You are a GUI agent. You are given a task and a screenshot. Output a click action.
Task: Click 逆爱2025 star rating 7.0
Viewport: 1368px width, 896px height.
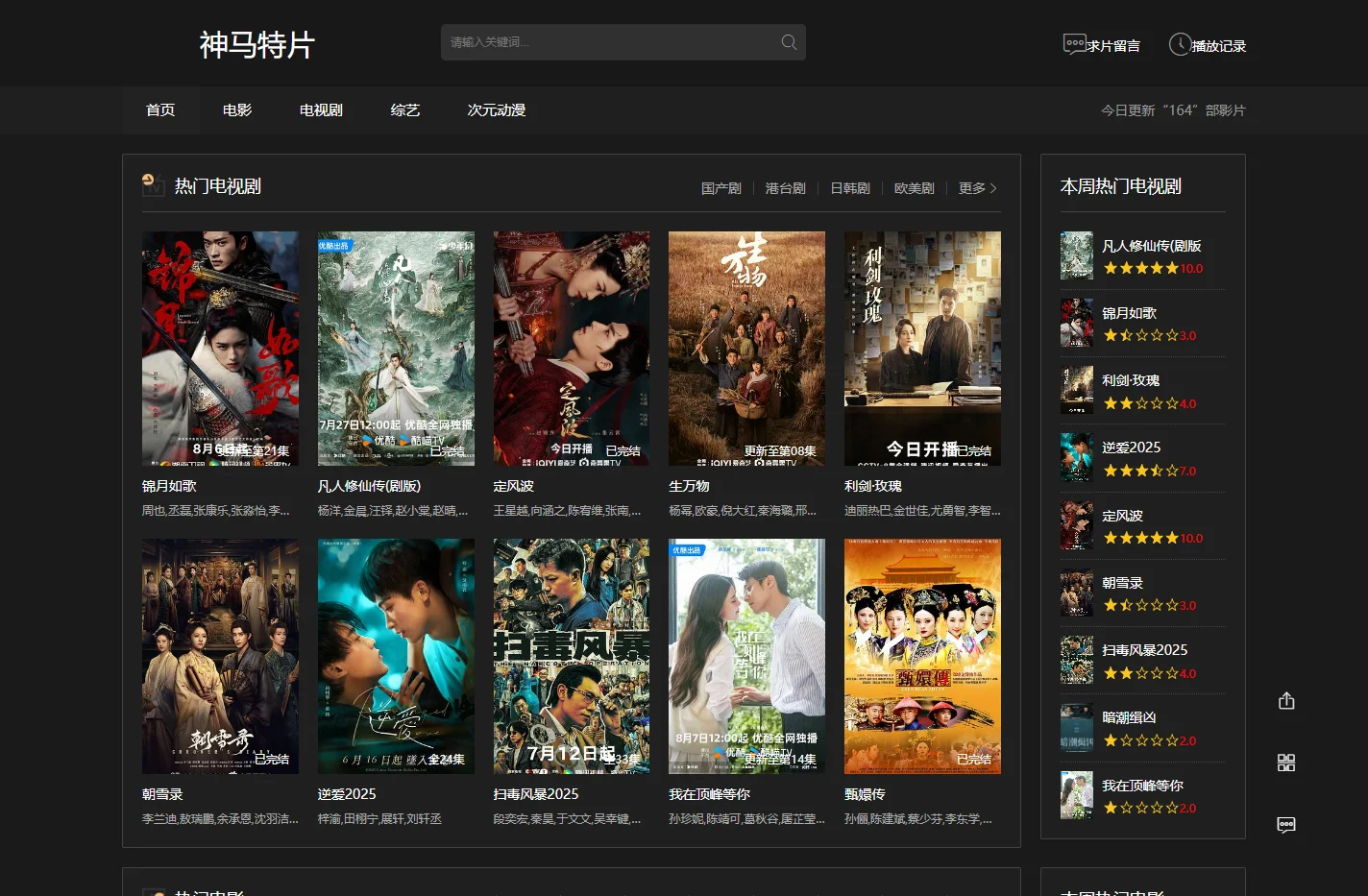1150,471
